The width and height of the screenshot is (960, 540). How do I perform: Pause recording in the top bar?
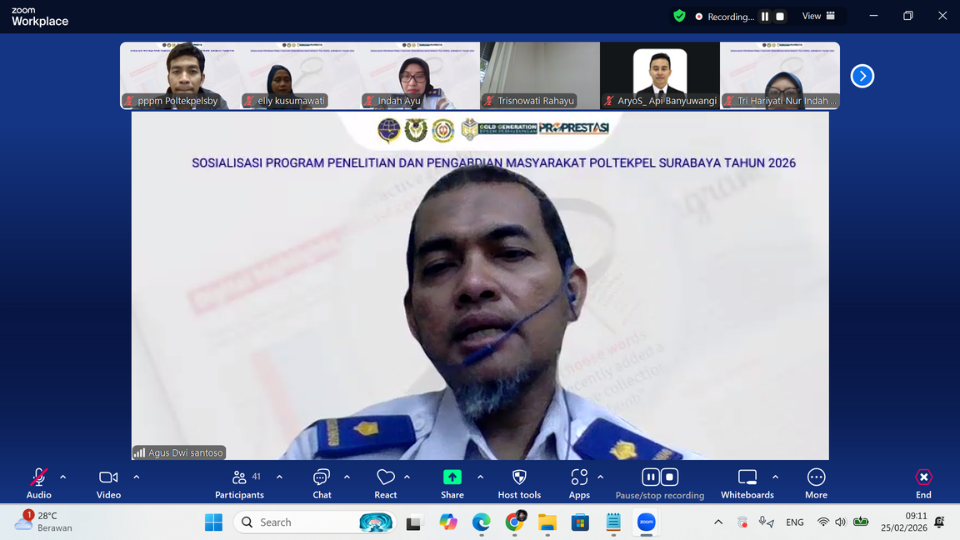[x=765, y=16]
